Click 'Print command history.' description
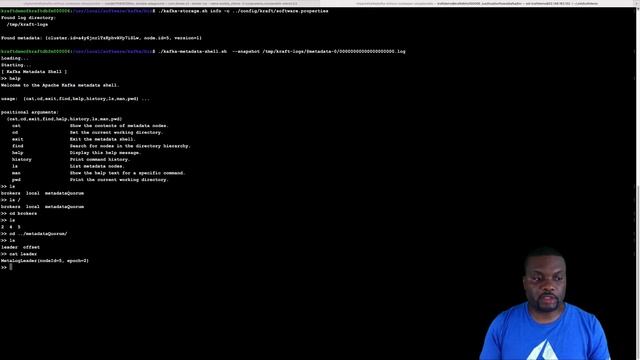The height and width of the screenshot is (360, 640). coord(100,159)
